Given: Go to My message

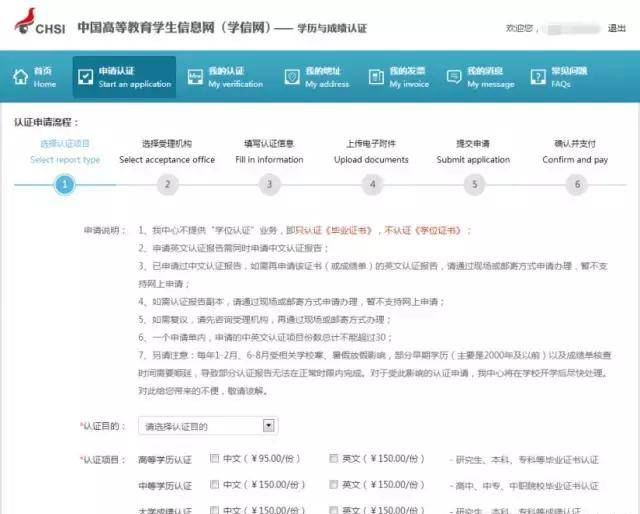Looking at the screenshot, I should pos(480,77).
